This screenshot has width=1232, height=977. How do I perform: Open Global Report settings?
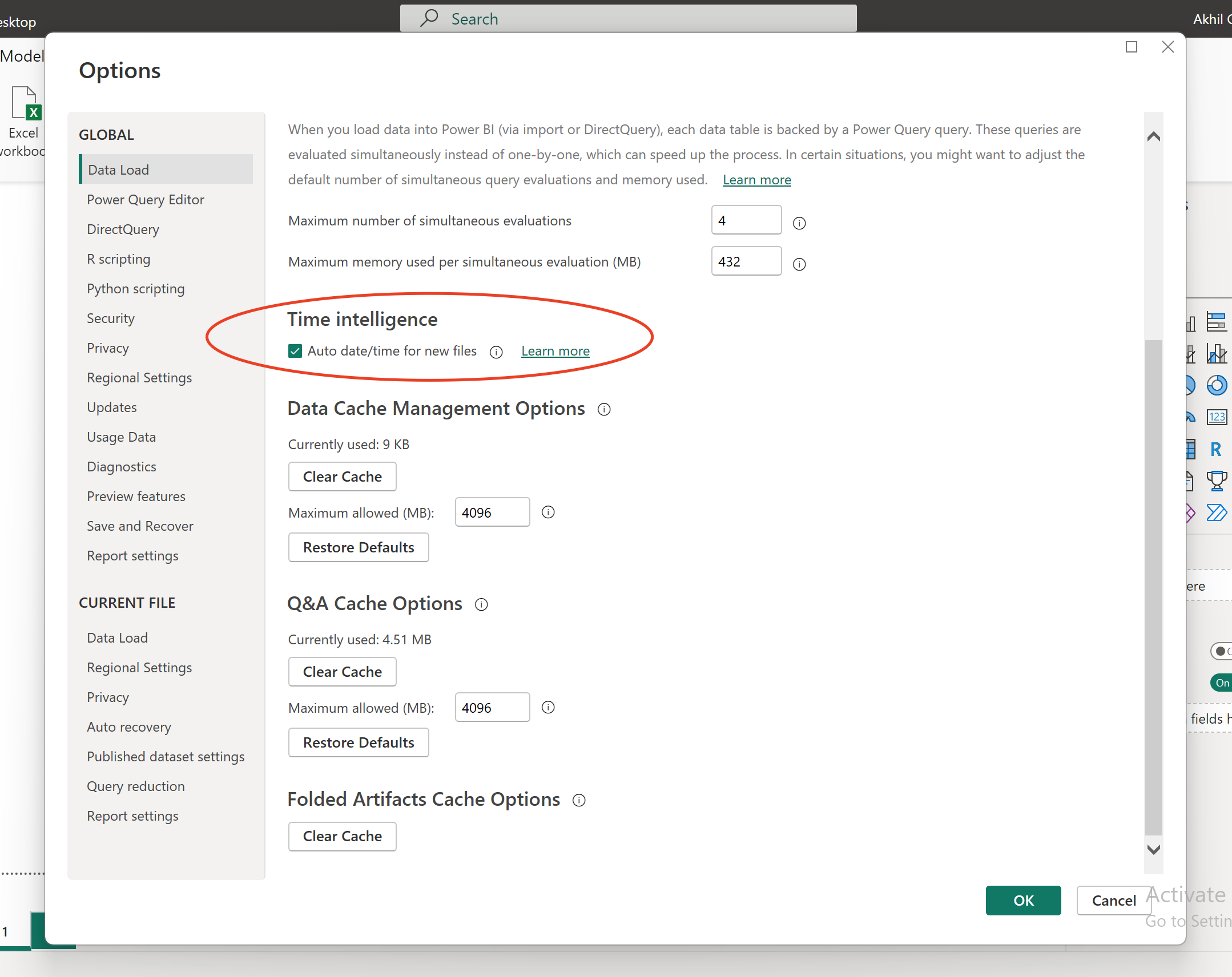click(132, 556)
